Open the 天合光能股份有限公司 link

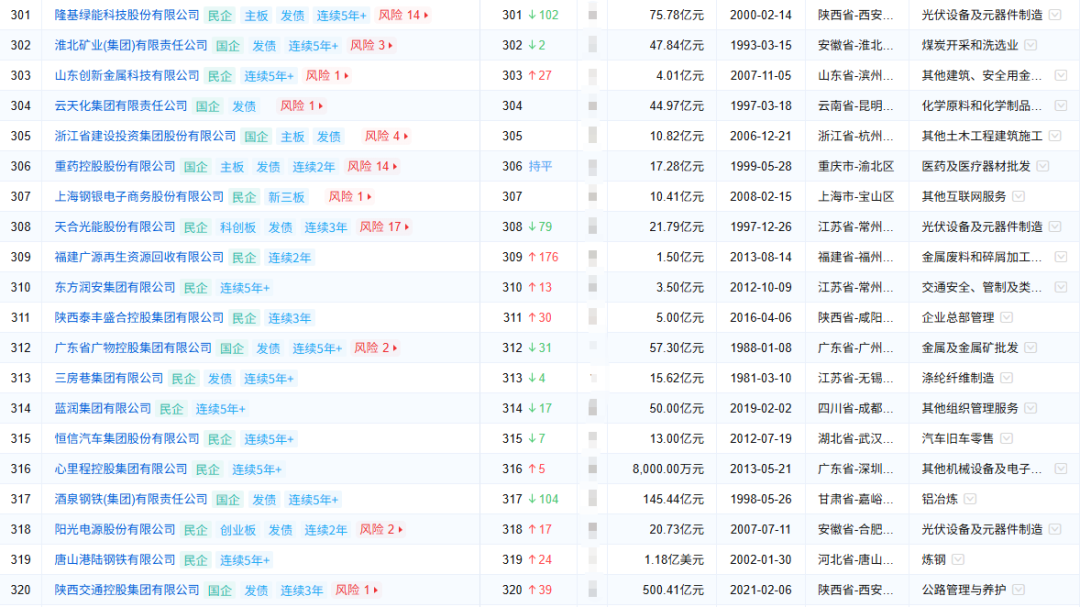[x=115, y=227]
